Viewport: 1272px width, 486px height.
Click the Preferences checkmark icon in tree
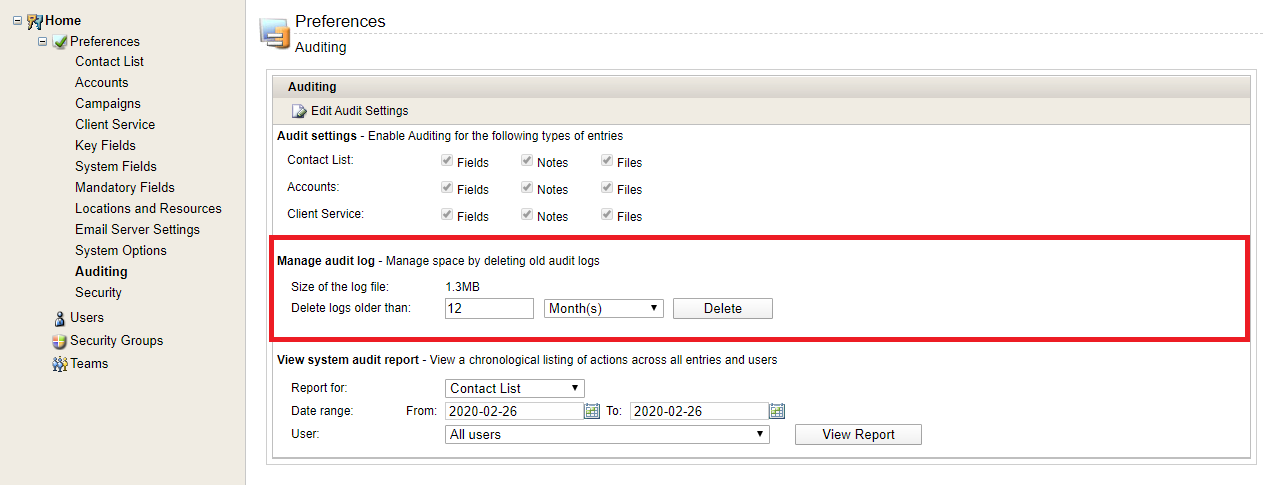tap(60, 42)
